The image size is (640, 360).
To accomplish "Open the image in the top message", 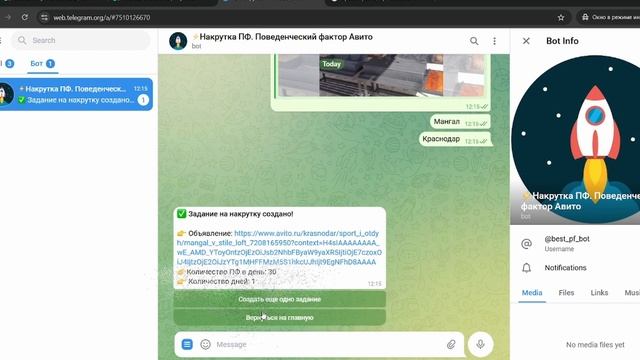I will 380,76.
